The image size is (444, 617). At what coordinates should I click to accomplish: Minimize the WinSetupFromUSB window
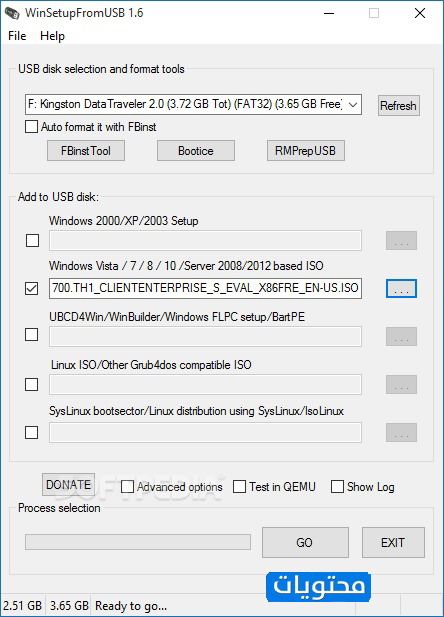tap(329, 13)
